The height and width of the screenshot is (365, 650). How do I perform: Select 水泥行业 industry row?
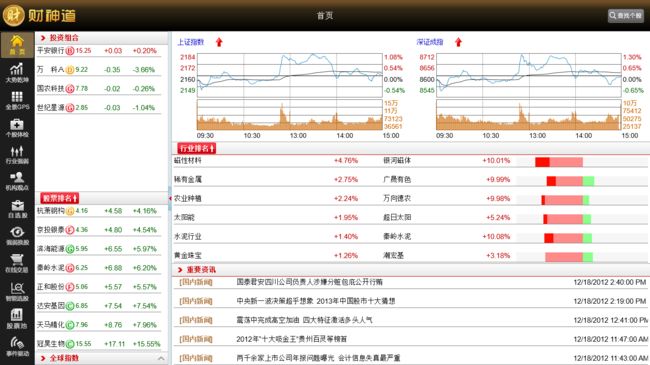pos(411,236)
